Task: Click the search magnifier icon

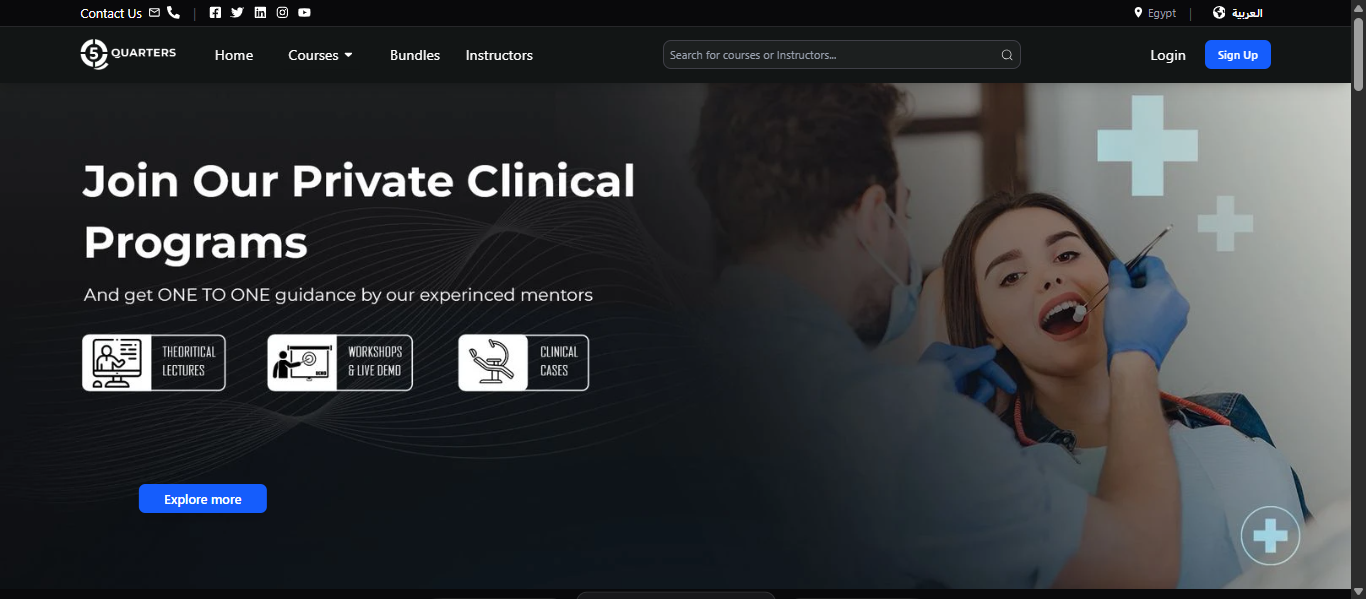Action: [x=1007, y=55]
